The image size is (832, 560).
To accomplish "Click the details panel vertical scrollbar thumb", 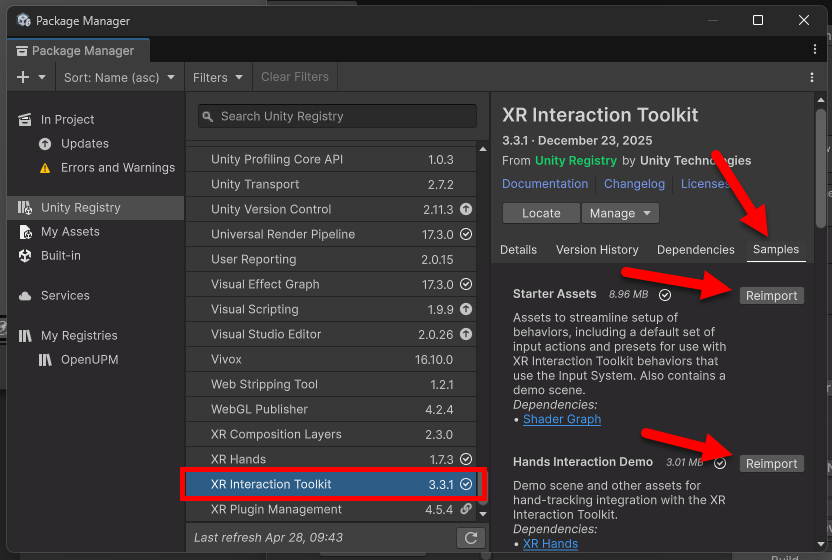I will click(821, 168).
